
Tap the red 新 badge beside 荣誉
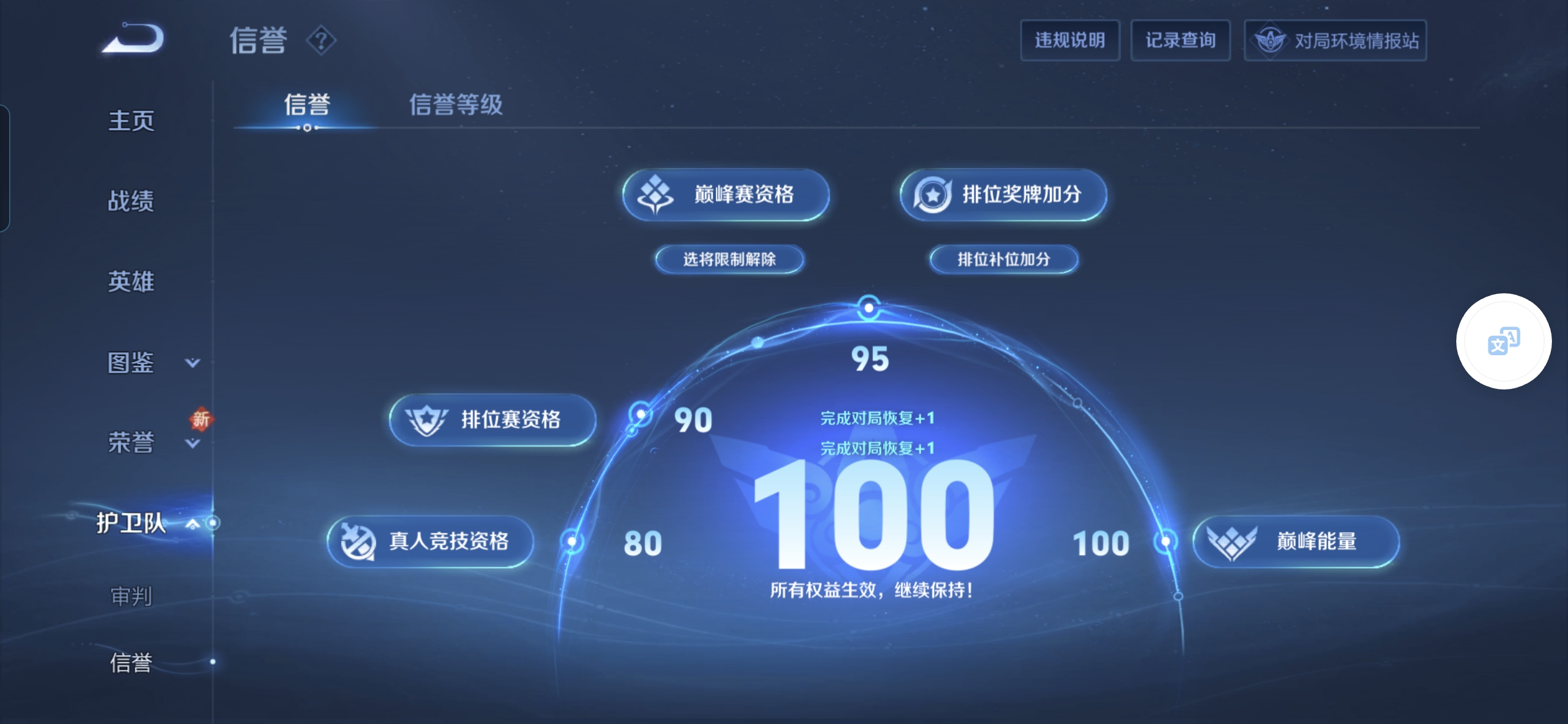[x=201, y=419]
